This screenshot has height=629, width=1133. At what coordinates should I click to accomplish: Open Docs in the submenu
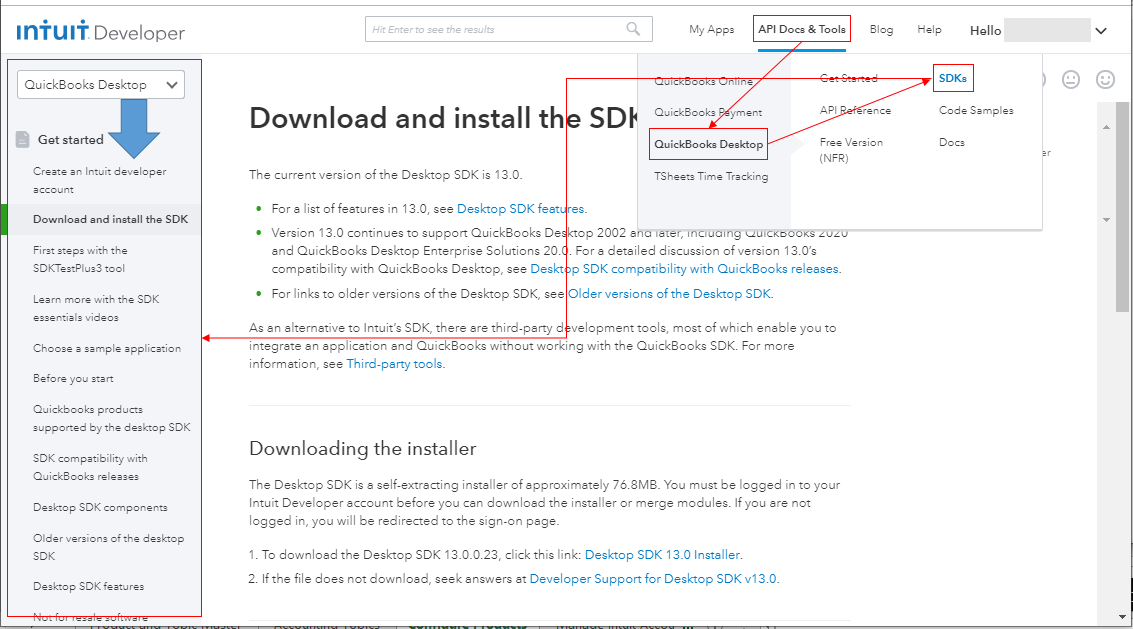click(x=952, y=142)
